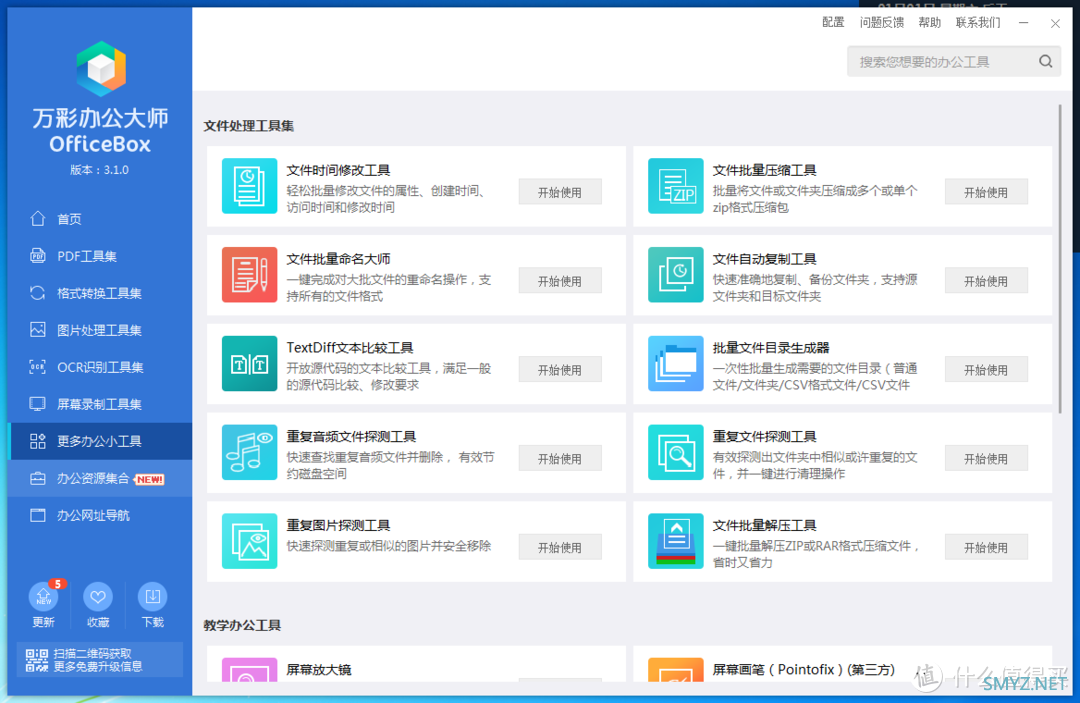Go to 首页 in the sidebar
Image resolution: width=1080 pixels, height=703 pixels.
pos(100,219)
